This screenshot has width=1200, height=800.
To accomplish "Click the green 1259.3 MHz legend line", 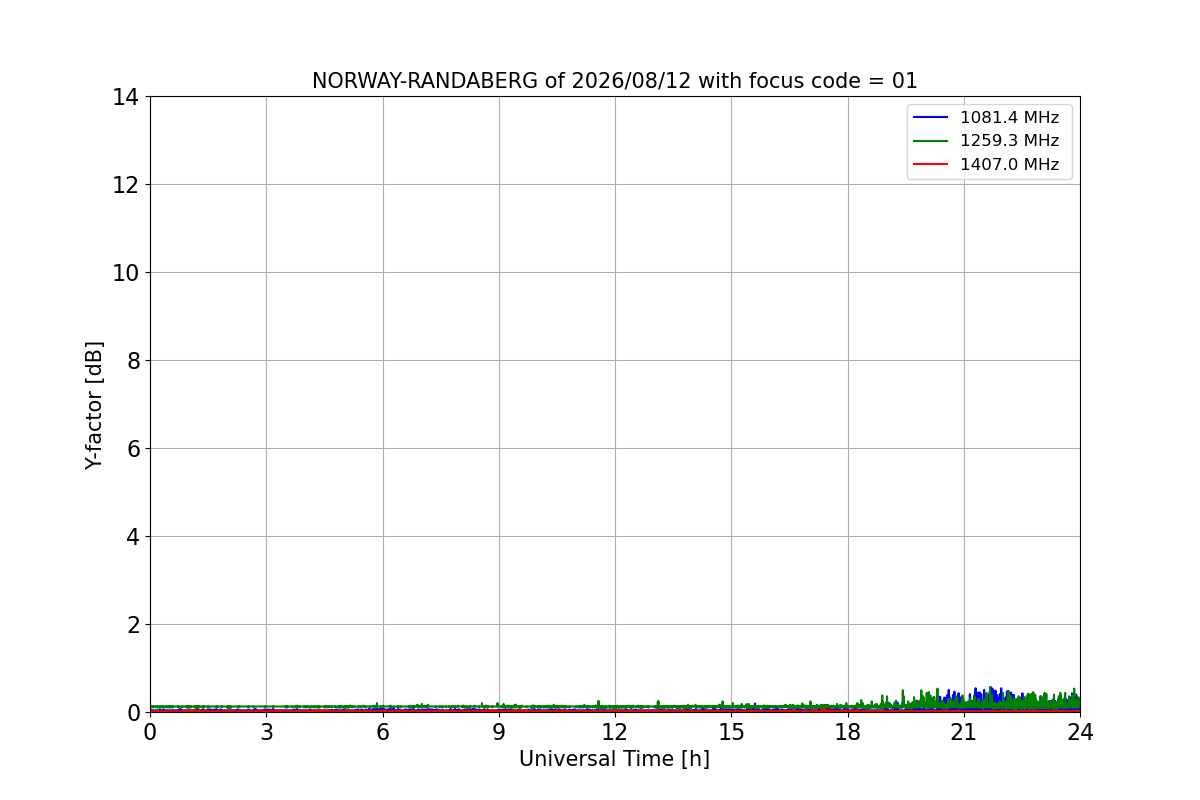I will tap(930, 141).
